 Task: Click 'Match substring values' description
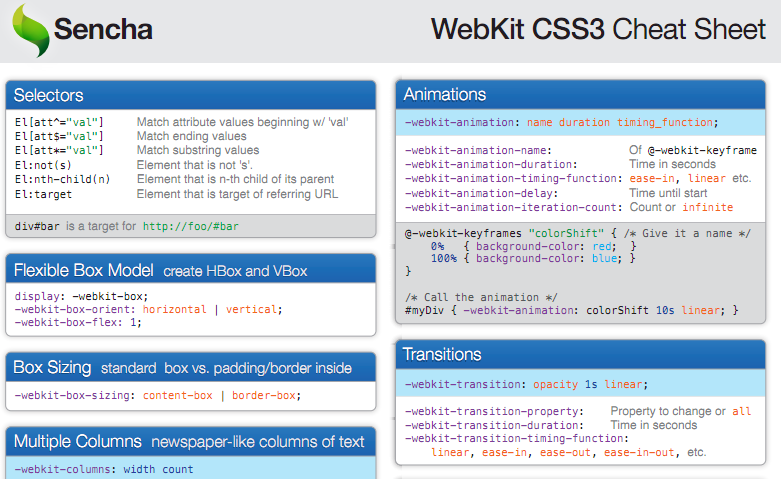(198, 150)
